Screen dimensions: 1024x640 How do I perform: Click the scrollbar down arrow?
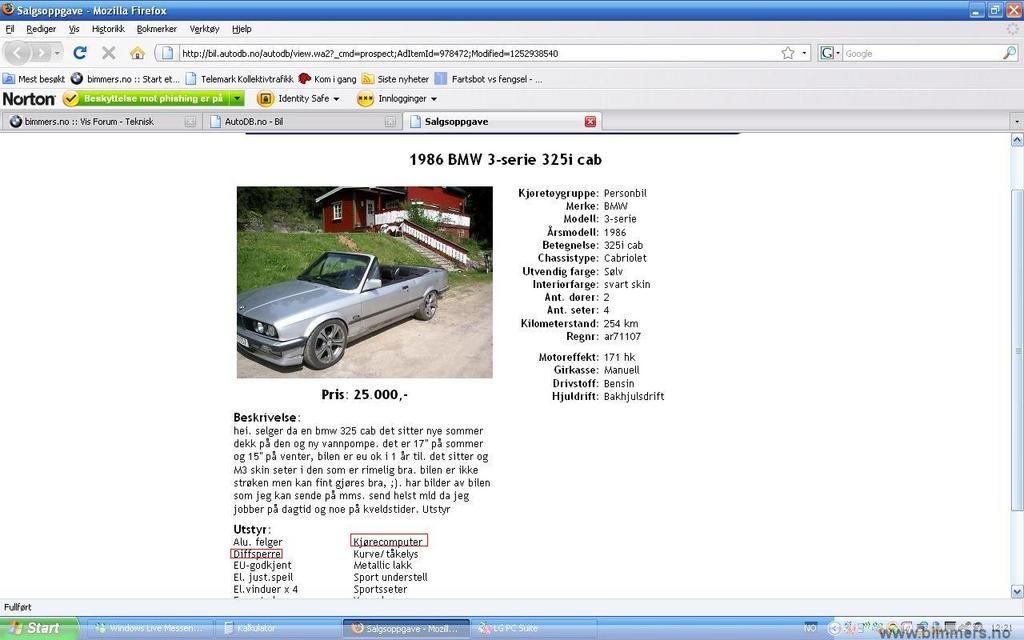(1017, 592)
